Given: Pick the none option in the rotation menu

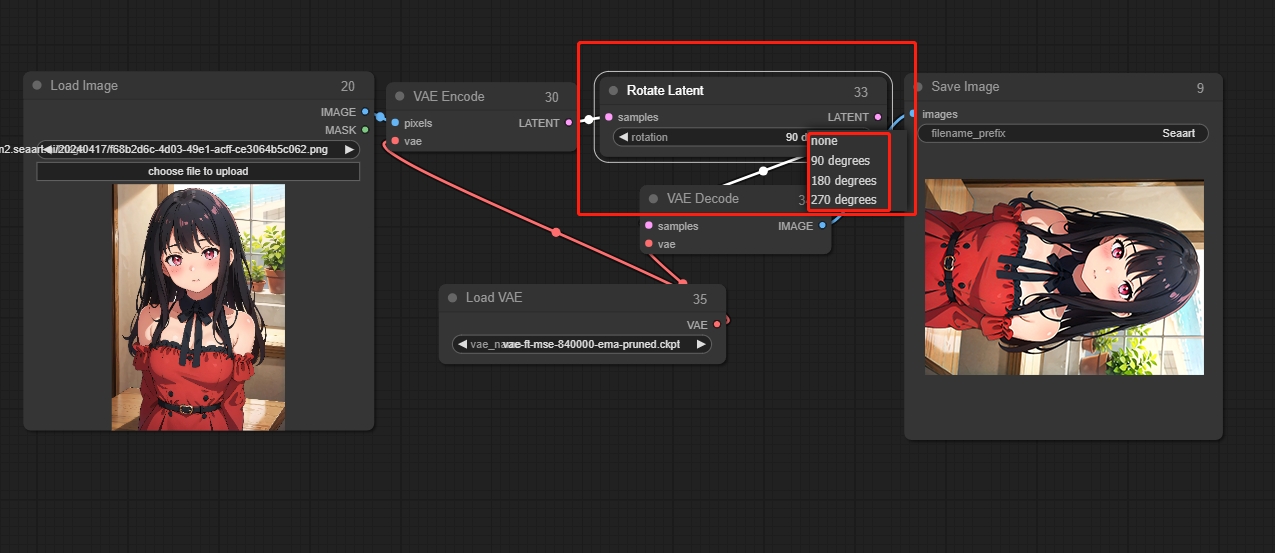Looking at the screenshot, I should click(x=826, y=141).
